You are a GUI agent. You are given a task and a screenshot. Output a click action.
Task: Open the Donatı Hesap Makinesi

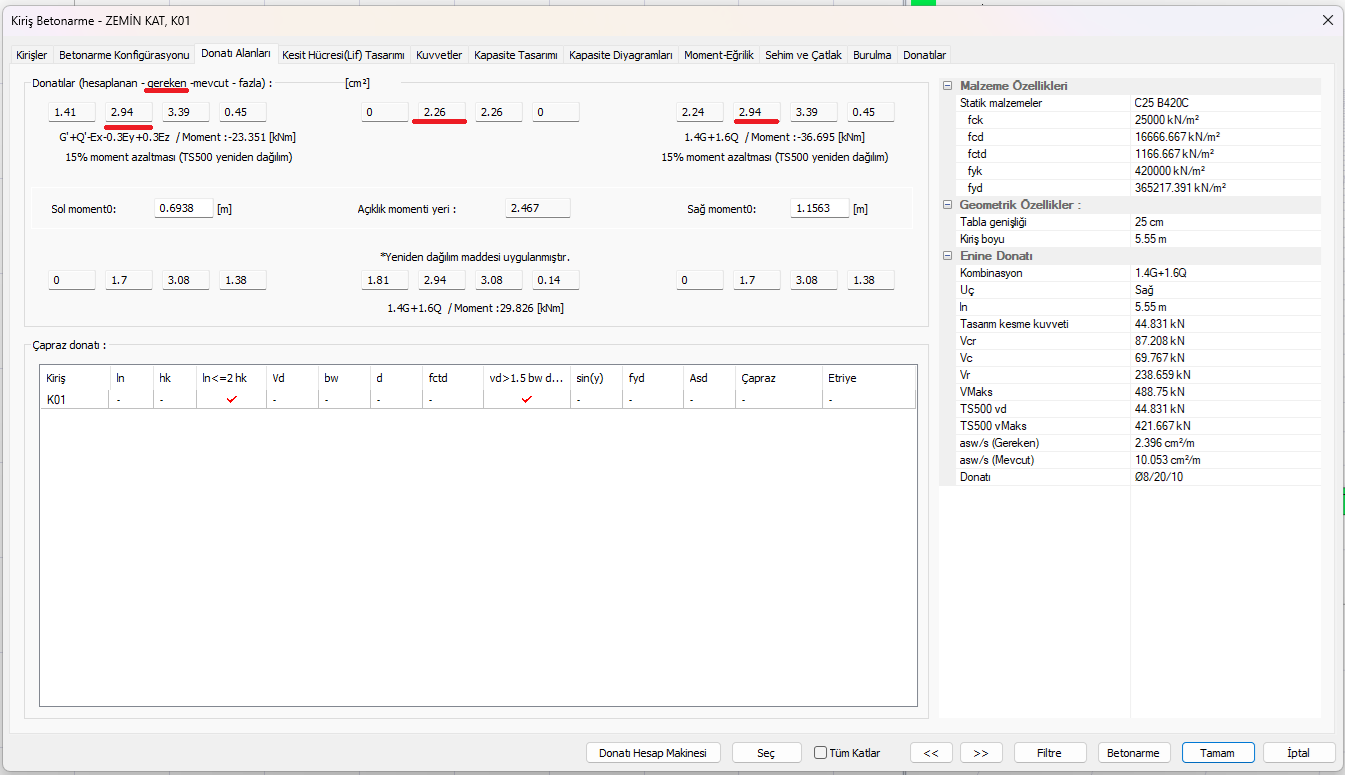click(652, 753)
